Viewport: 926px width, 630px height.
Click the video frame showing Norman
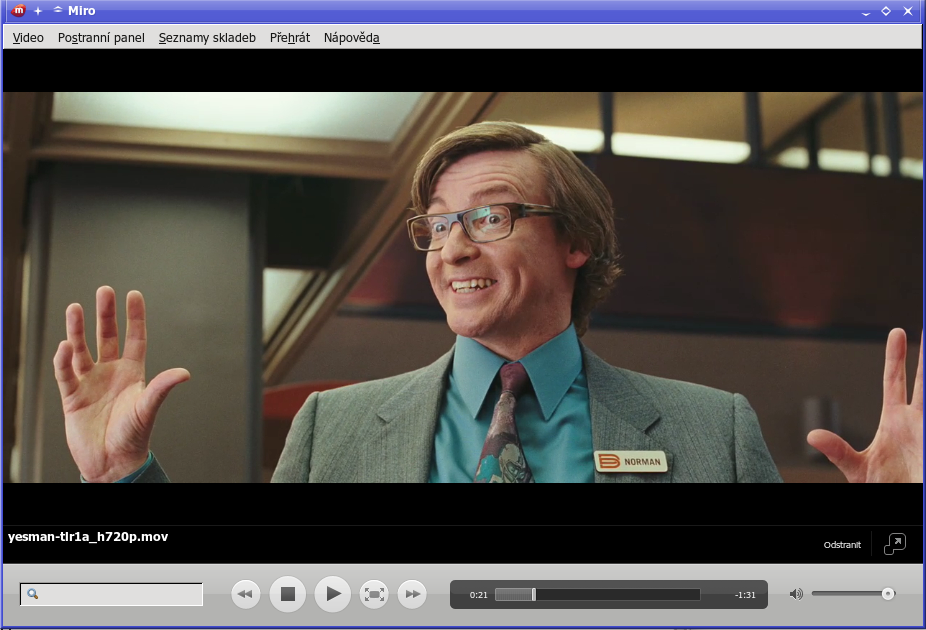pos(463,288)
